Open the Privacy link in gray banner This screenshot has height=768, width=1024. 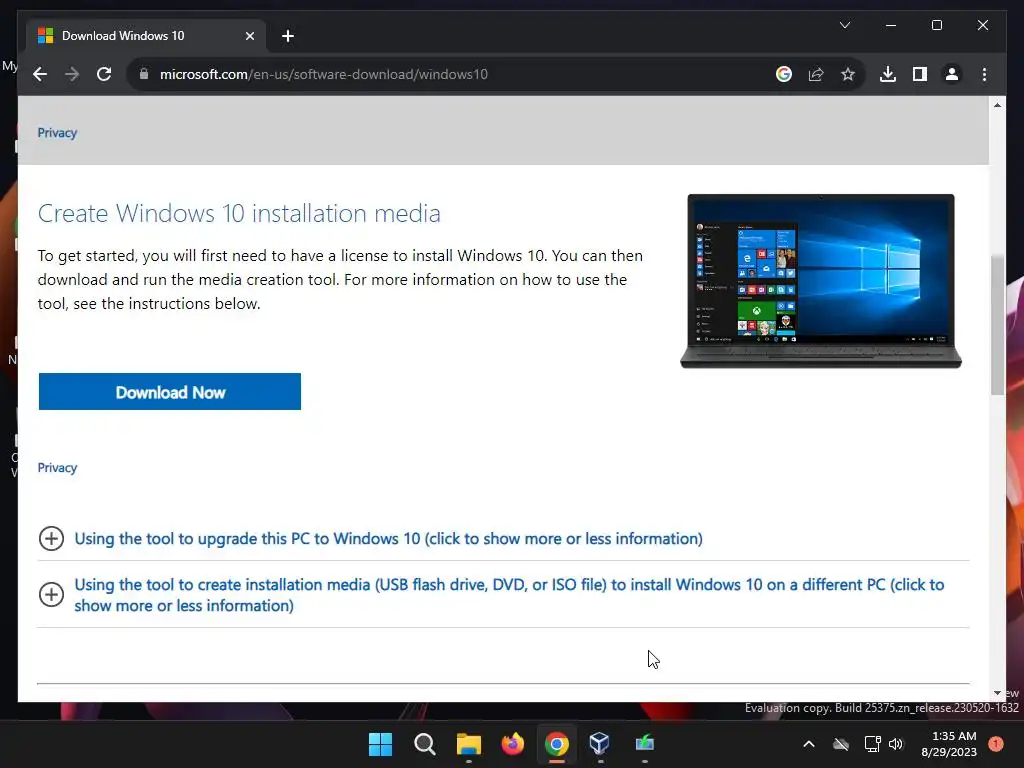(57, 133)
